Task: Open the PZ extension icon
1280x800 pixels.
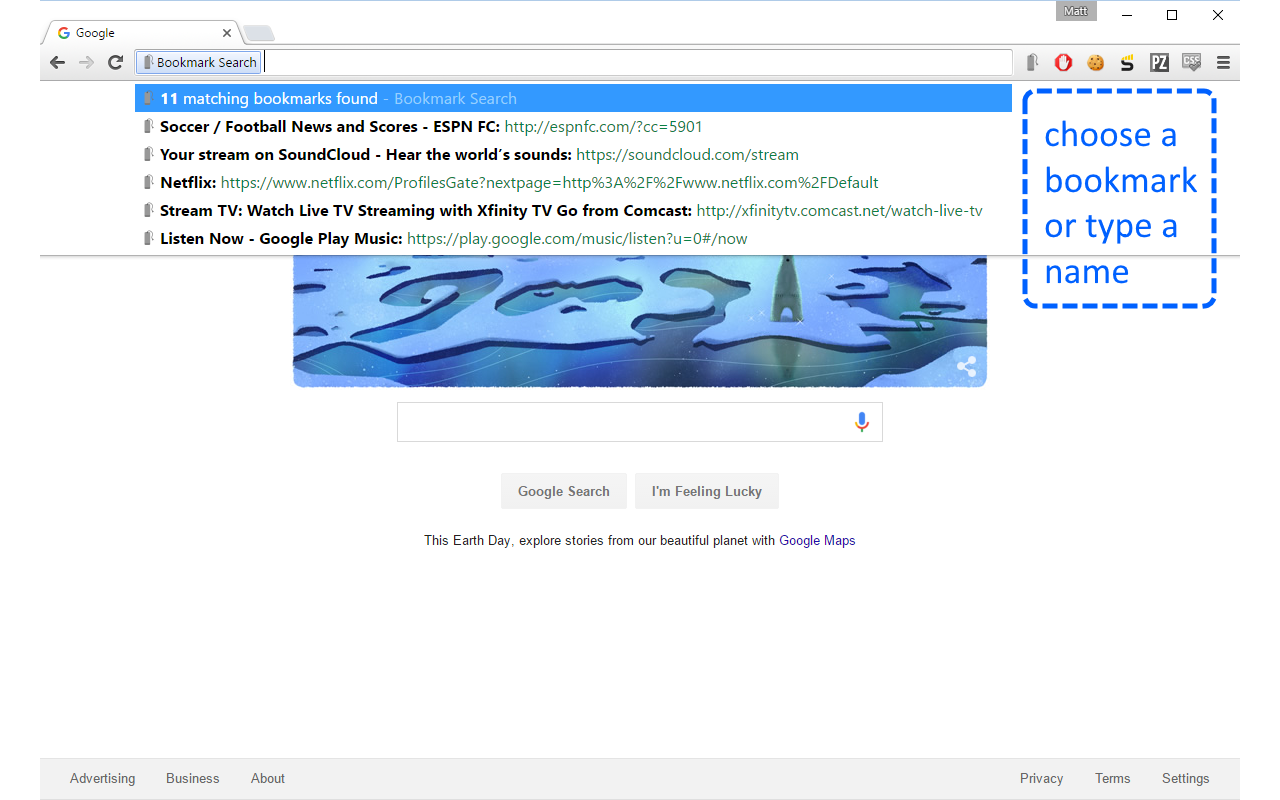Action: pyautogui.click(x=1159, y=63)
